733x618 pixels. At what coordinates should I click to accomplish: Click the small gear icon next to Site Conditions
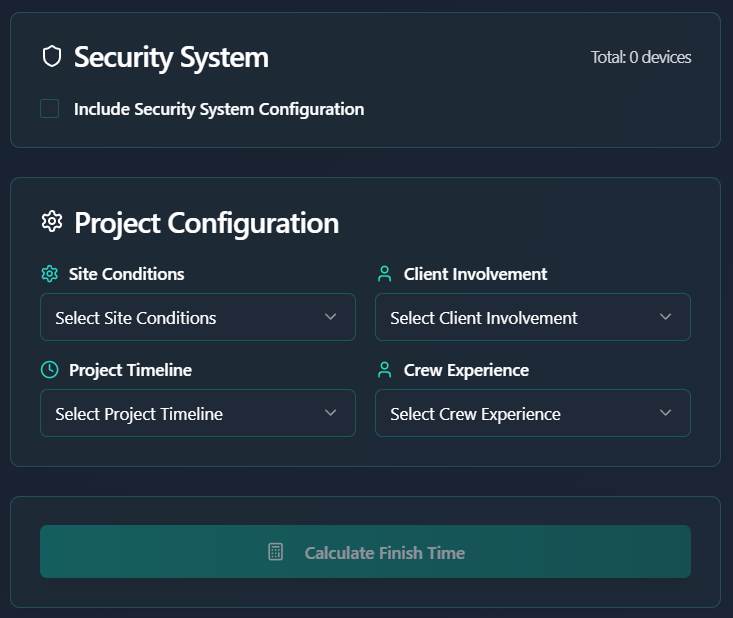pos(49,274)
